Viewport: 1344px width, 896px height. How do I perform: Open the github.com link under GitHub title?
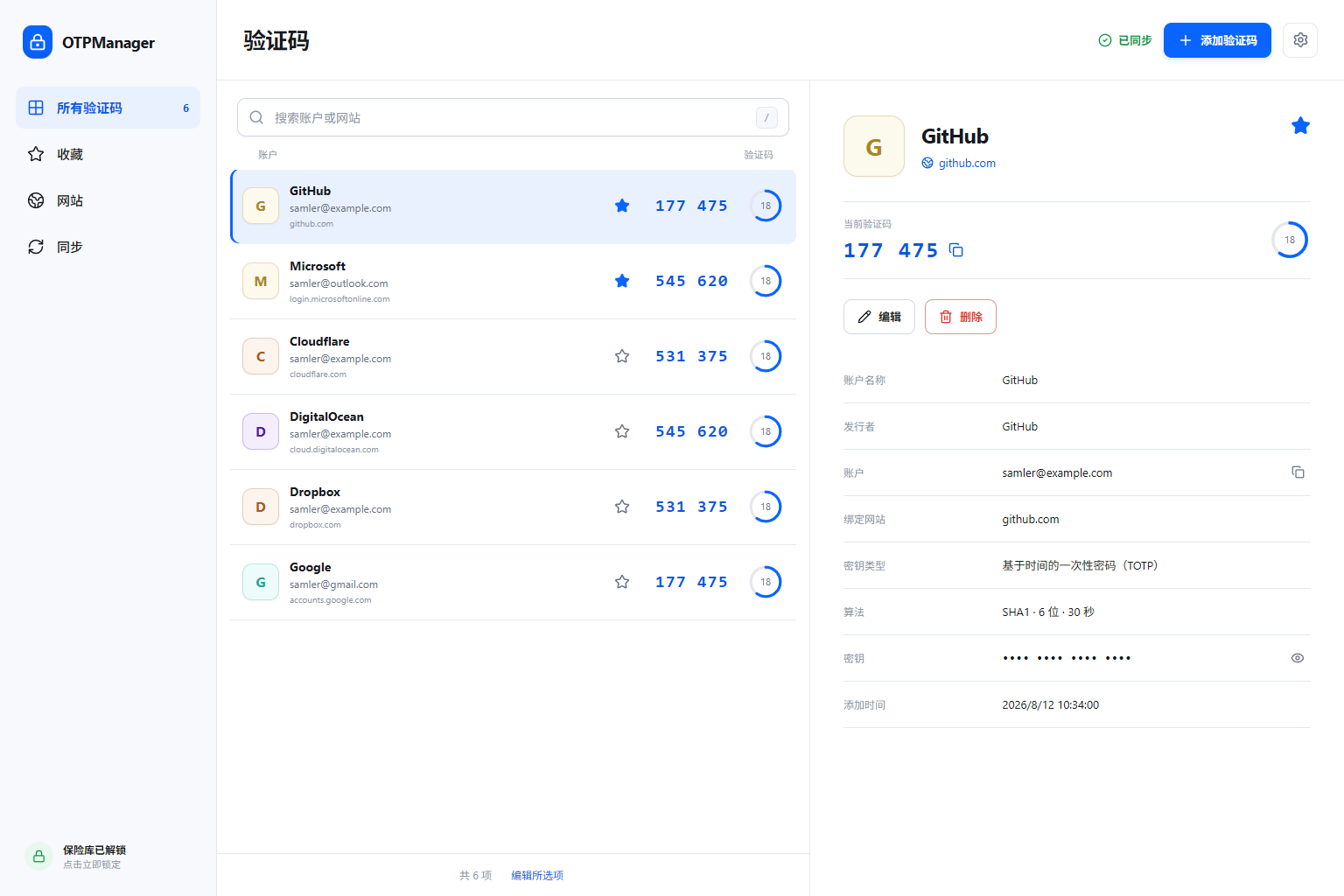click(x=967, y=163)
